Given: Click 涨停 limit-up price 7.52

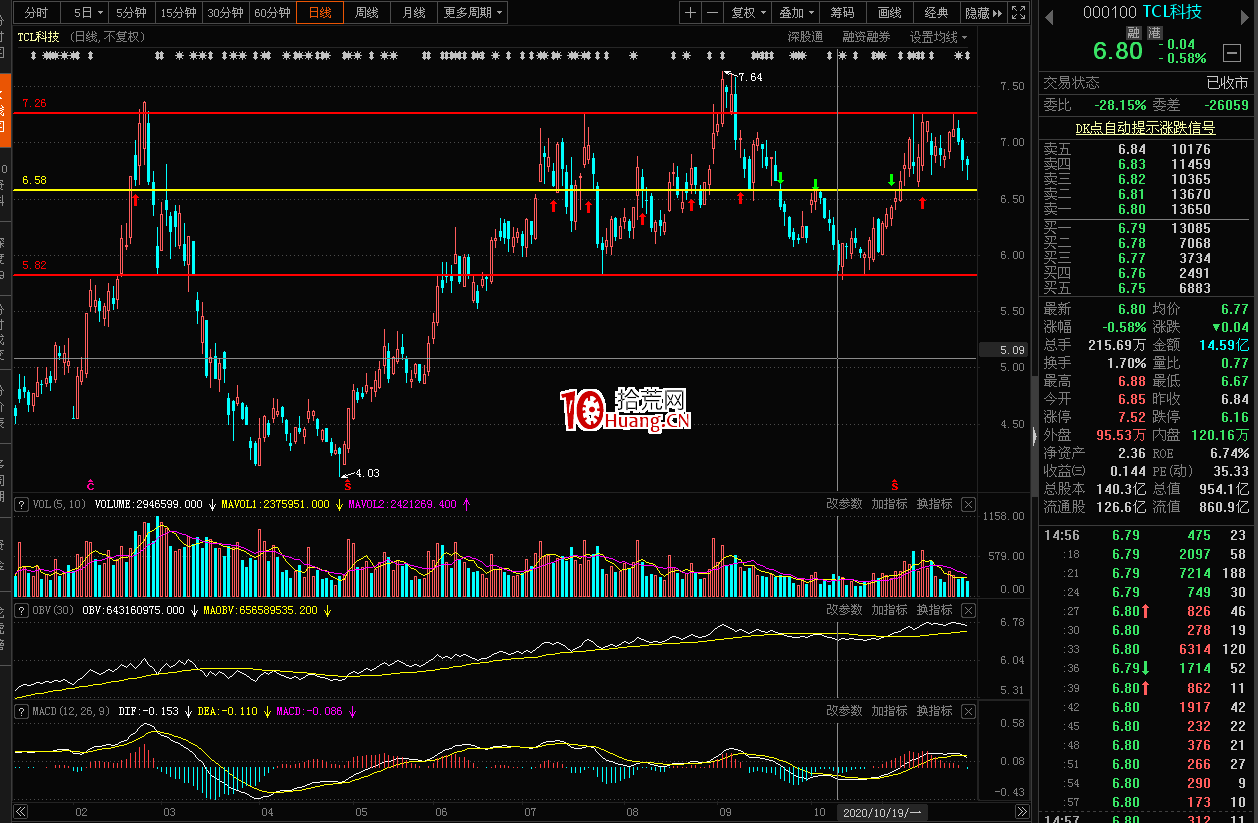Looking at the screenshot, I should click(x=1132, y=417).
